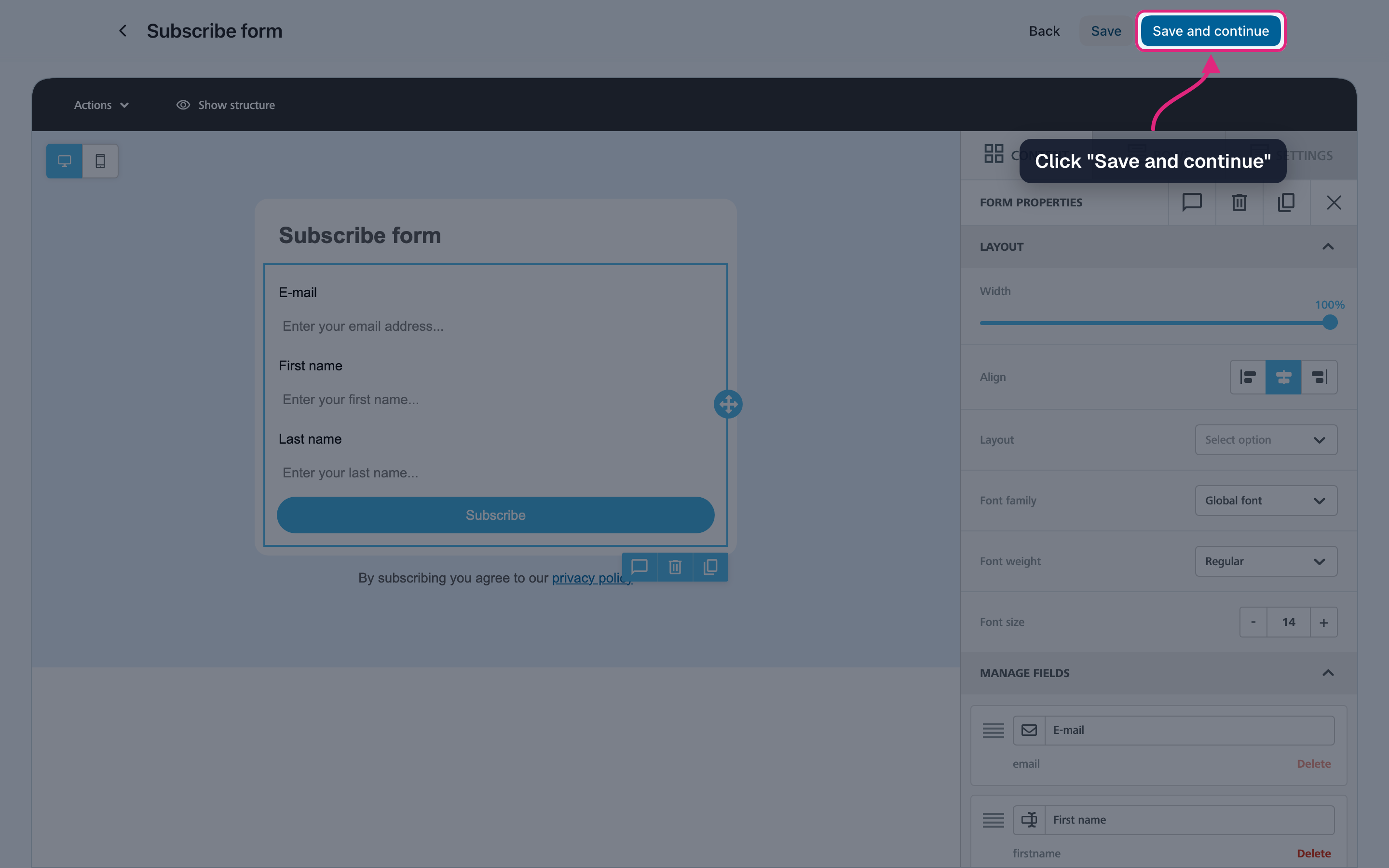This screenshot has height=868, width=1389.
Task: Open the Font family dropdown
Action: [1266, 501]
